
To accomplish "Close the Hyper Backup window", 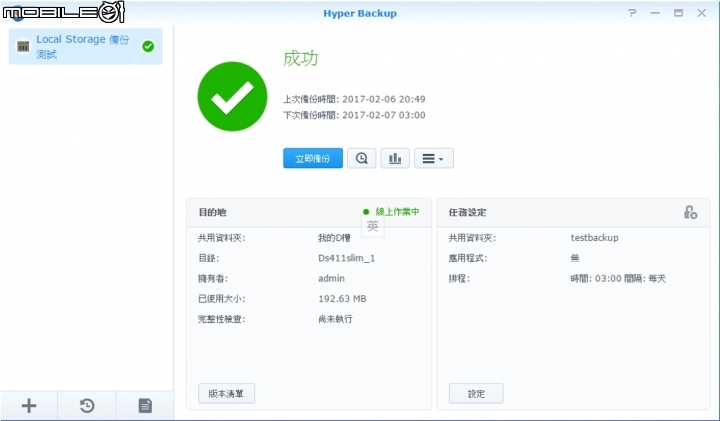I will [x=702, y=13].
